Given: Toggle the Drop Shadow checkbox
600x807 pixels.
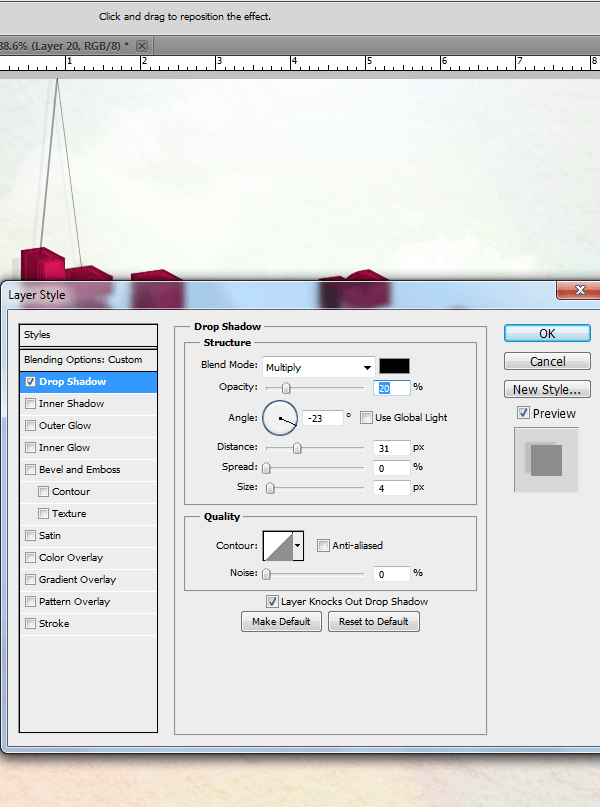Looking at the screenshot, I should point(30,381).
